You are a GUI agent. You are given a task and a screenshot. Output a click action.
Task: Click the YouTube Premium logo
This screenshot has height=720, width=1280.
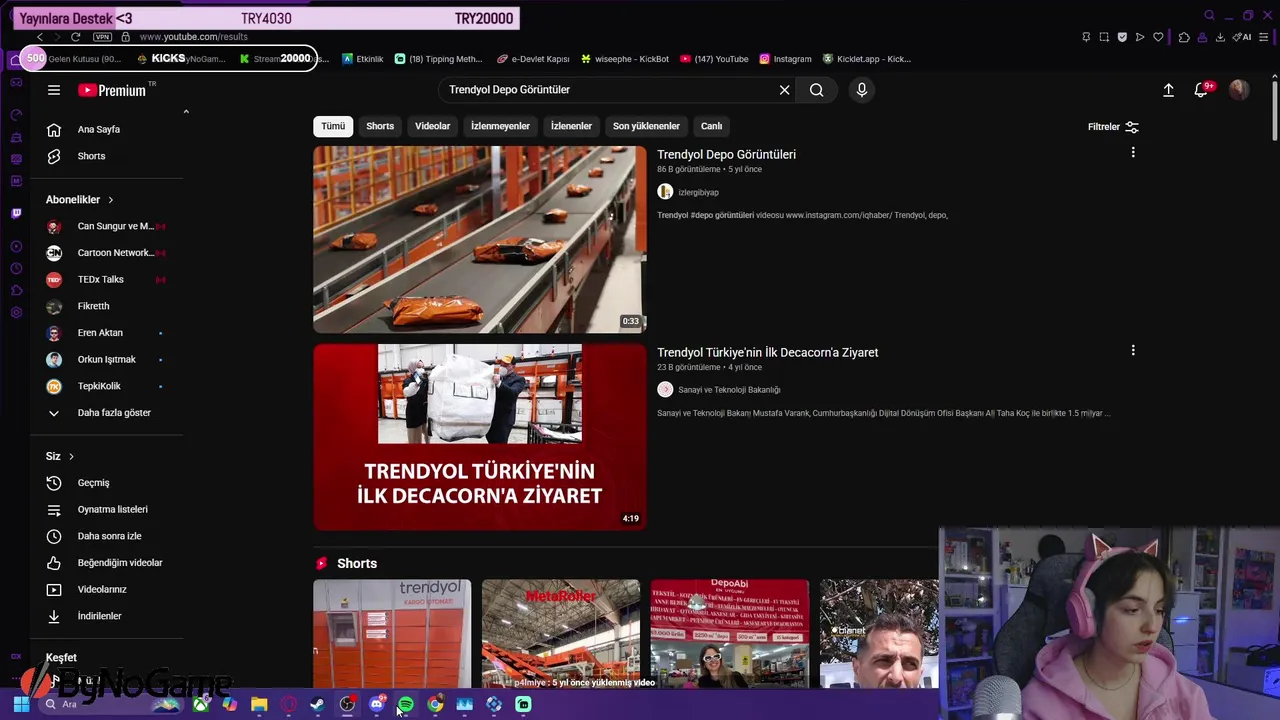point(112,90)
